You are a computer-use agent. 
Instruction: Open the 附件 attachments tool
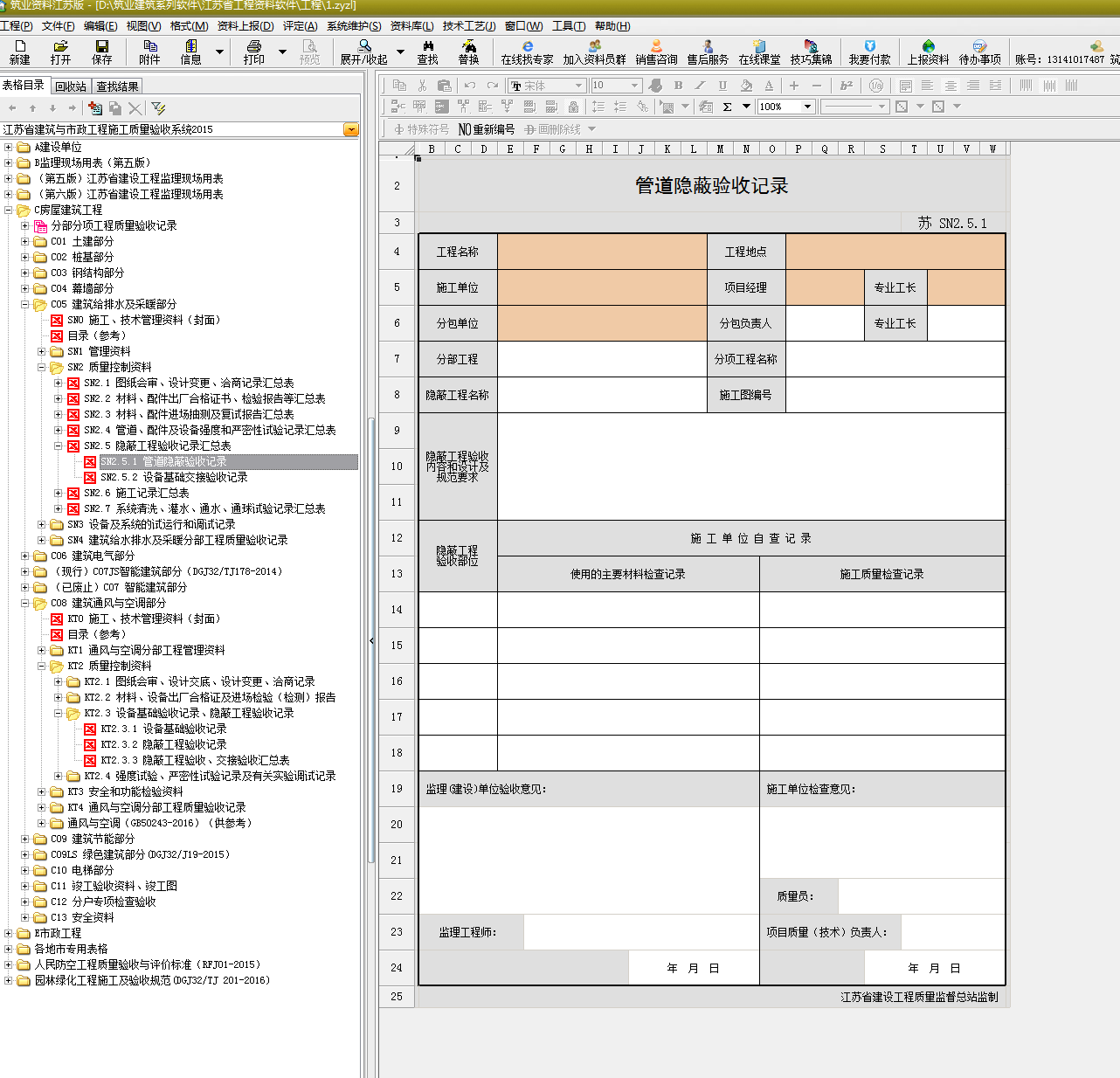149,52
